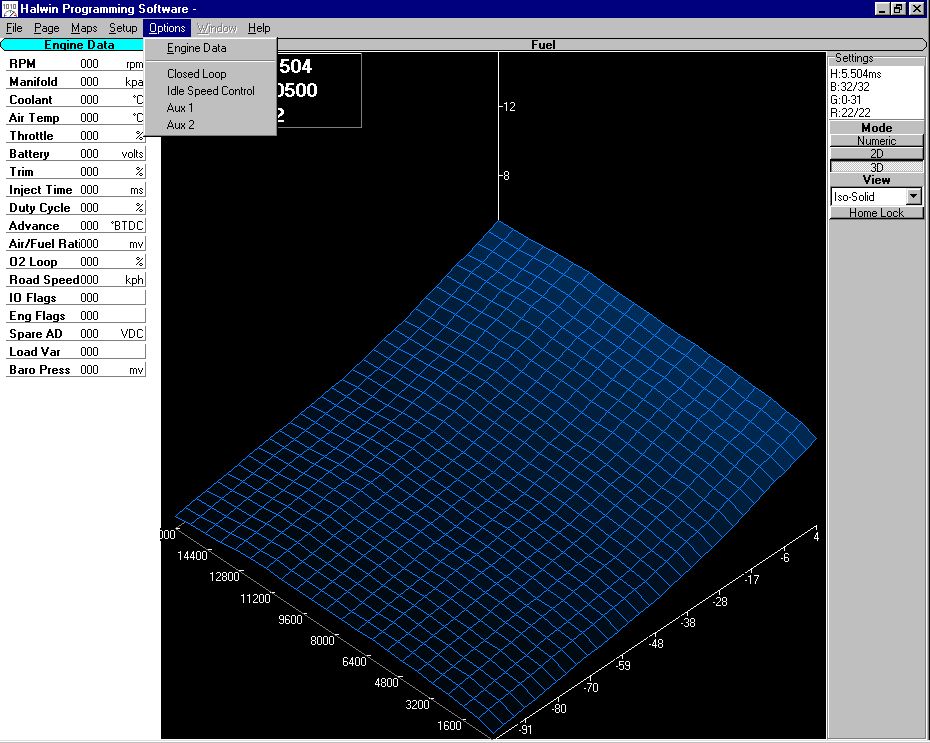Choose Closed Loop in Options menu

pyautogui.click(x=196, y=74)
